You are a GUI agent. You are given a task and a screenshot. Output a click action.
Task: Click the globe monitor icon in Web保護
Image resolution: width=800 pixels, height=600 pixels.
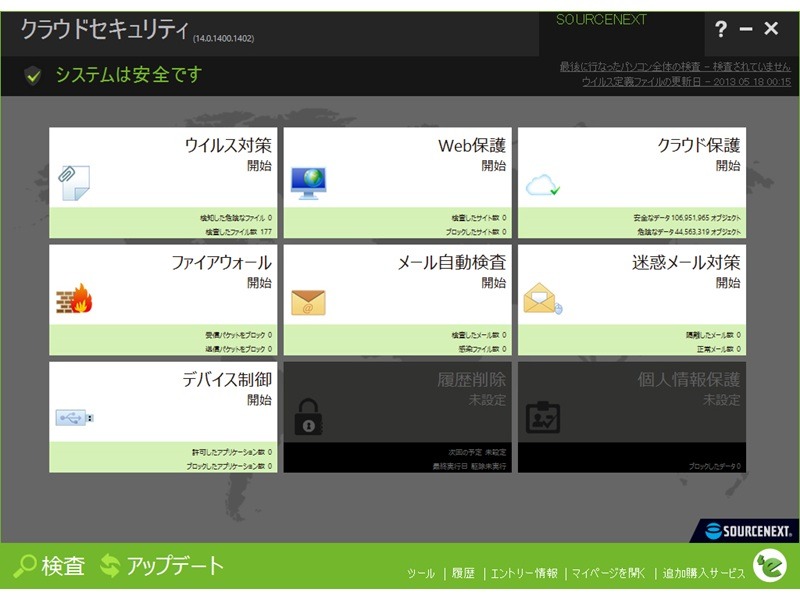[x=309, y=183]
